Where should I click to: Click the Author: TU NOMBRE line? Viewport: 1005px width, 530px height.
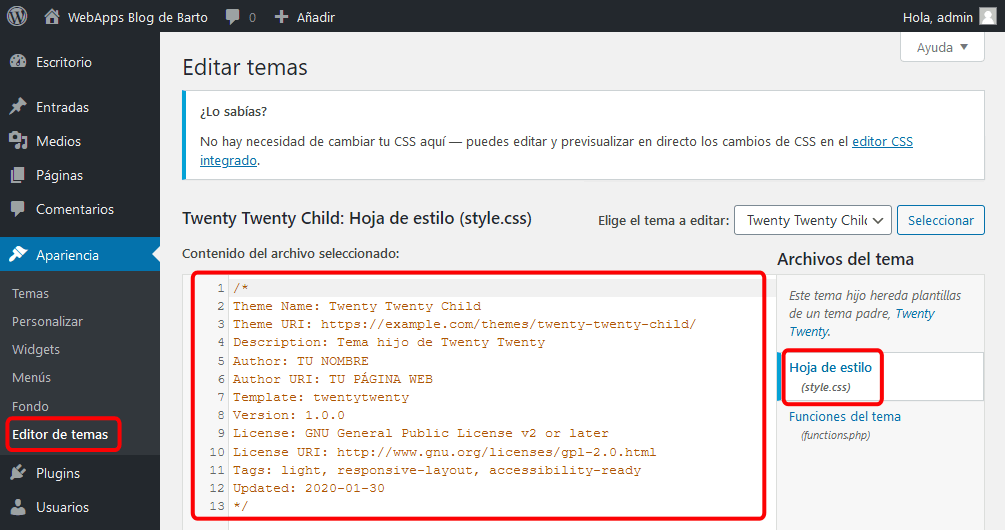click(x=301, y=361)
